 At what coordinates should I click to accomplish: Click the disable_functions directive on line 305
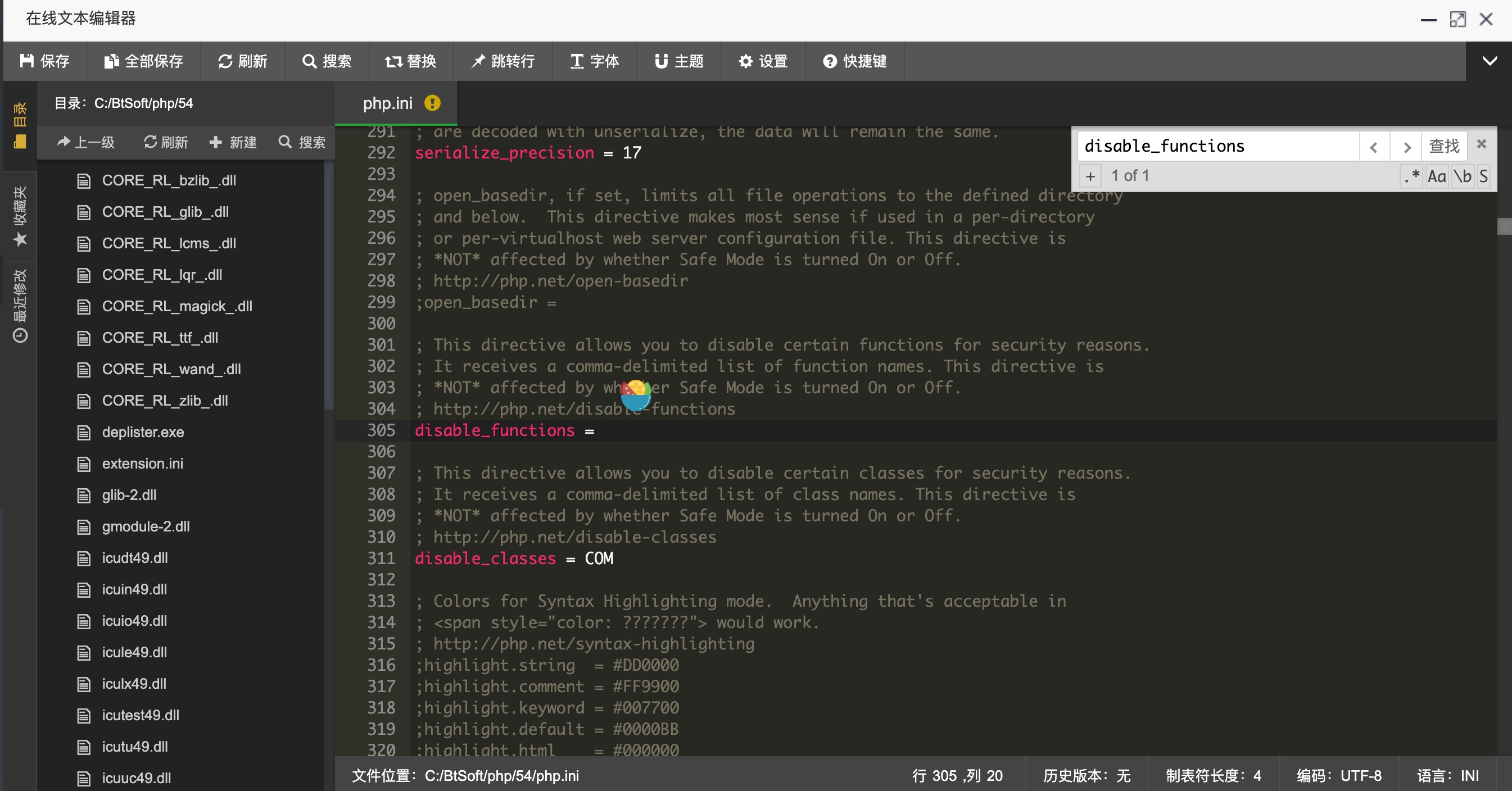495,430
